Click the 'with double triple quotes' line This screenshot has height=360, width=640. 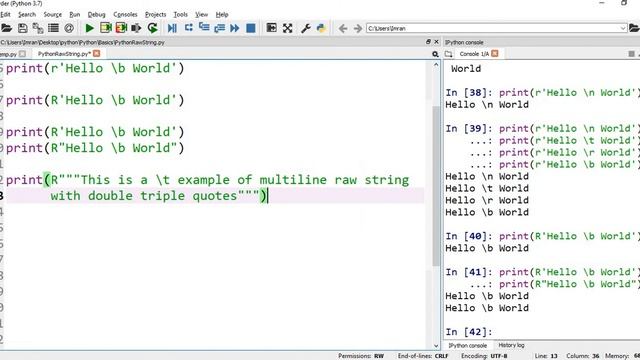pyautogui.click(x=159, y=196)
